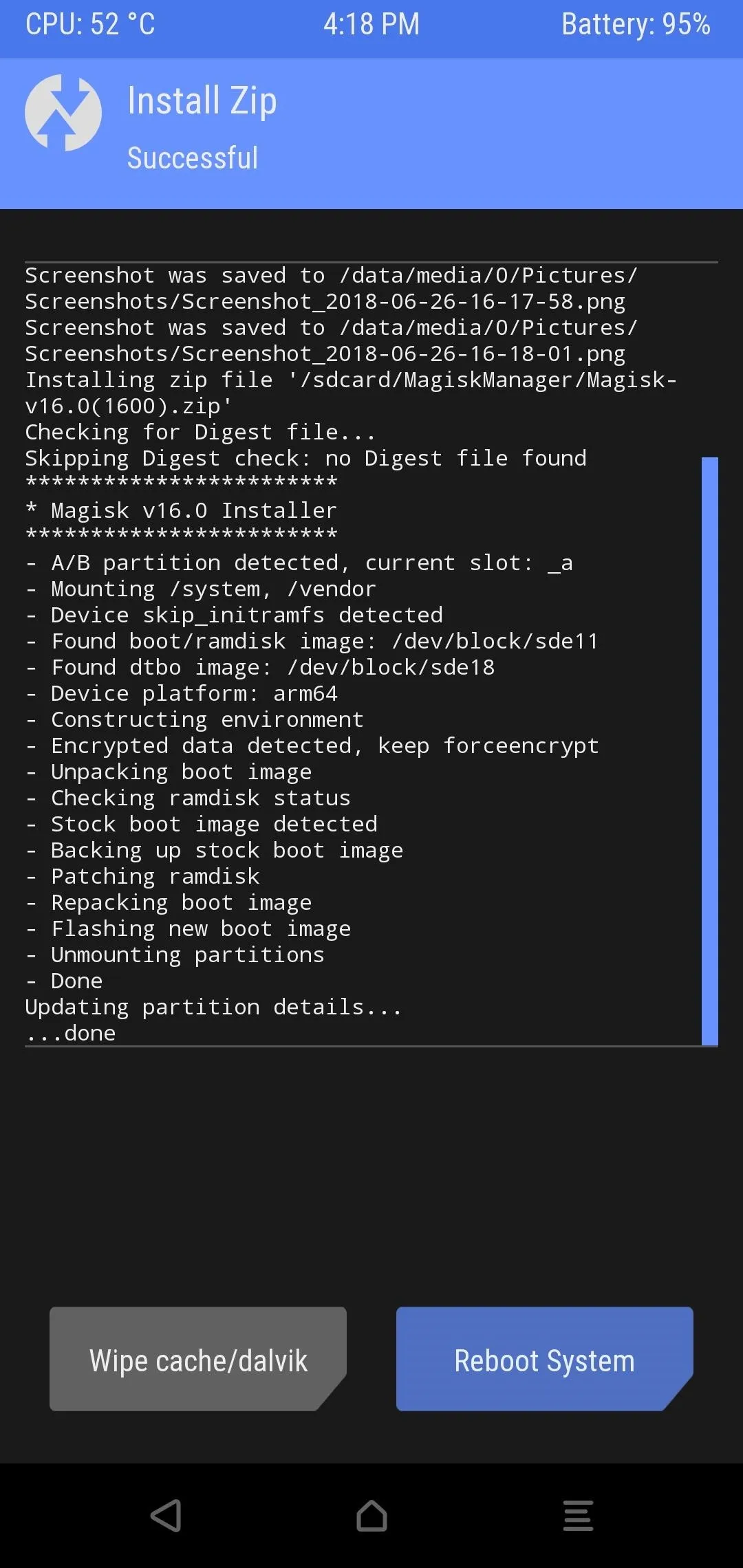Tap the Successful status text
Screen dimensions: 743x1568
click(193, 158)
